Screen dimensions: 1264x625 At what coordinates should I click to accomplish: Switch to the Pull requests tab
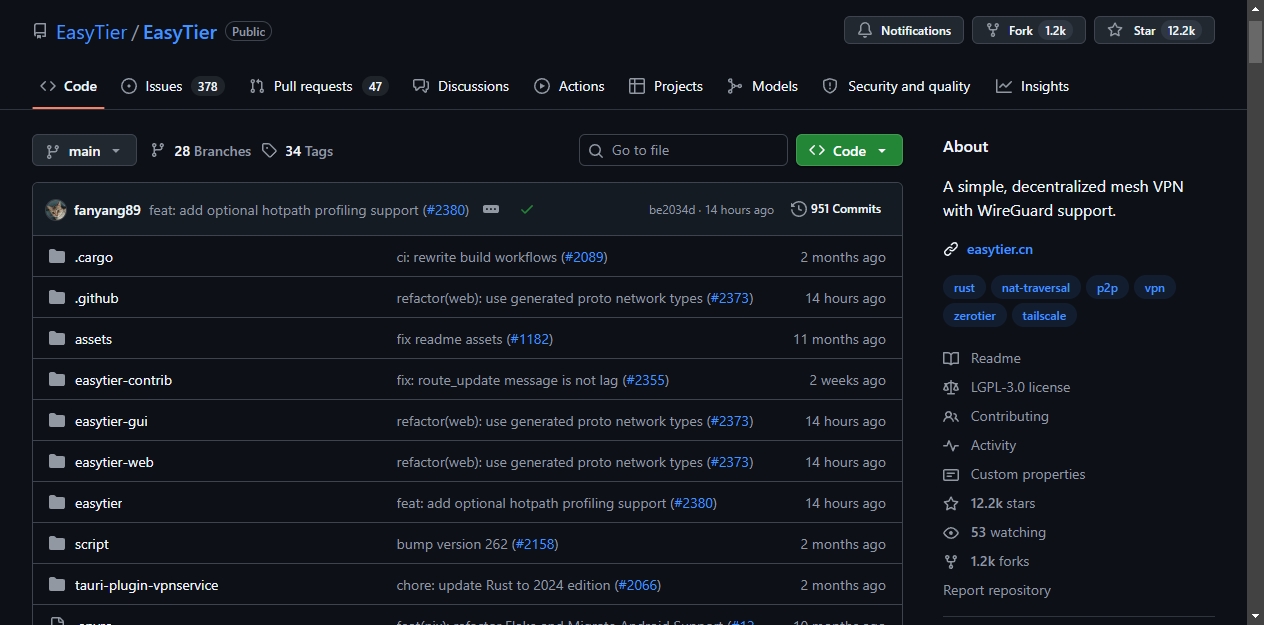click(x=318, y=86)
